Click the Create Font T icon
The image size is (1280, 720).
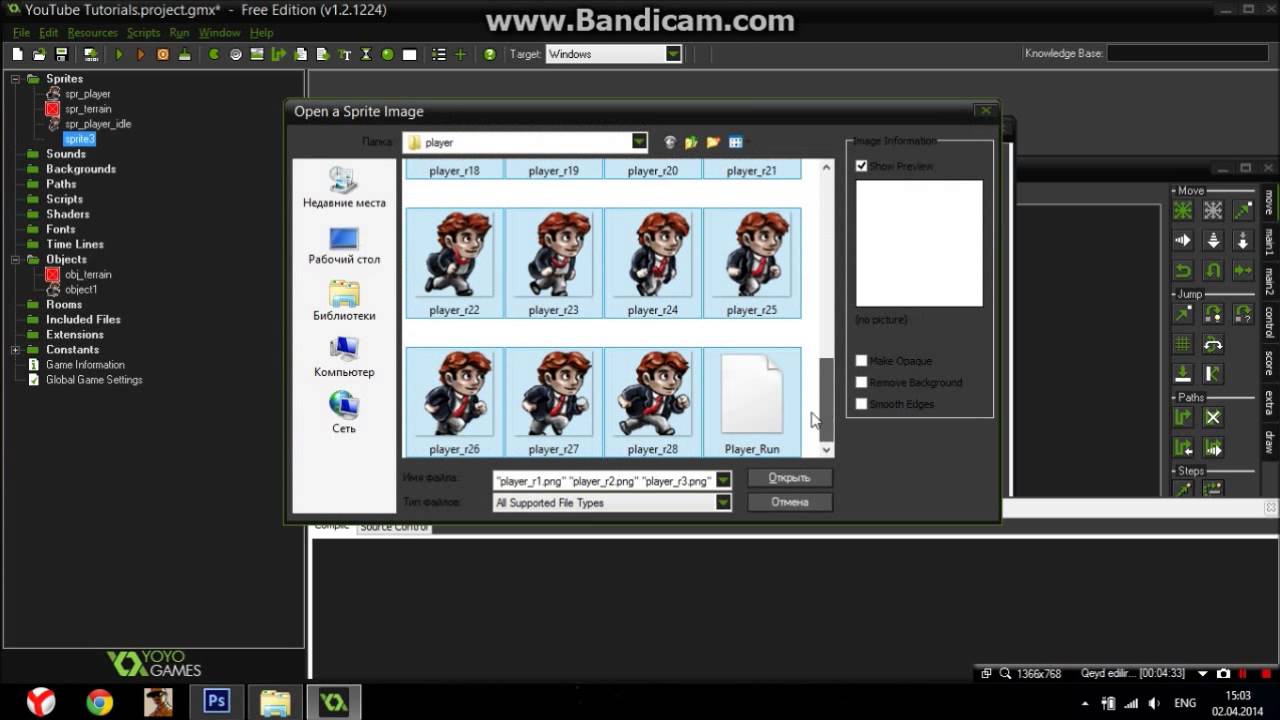pyautogui.click(x=344, y=55)
